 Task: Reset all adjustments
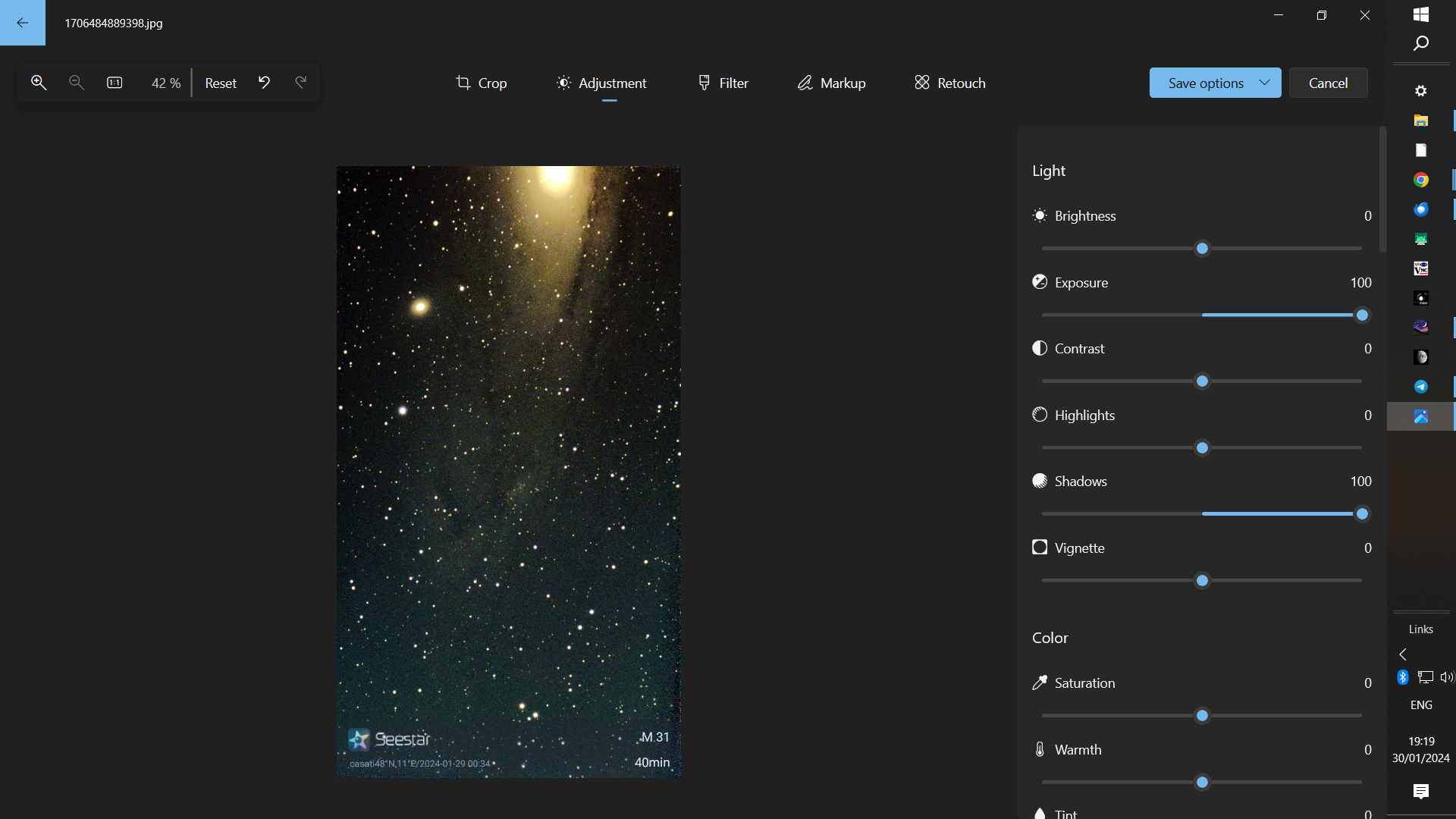point(221,83)
